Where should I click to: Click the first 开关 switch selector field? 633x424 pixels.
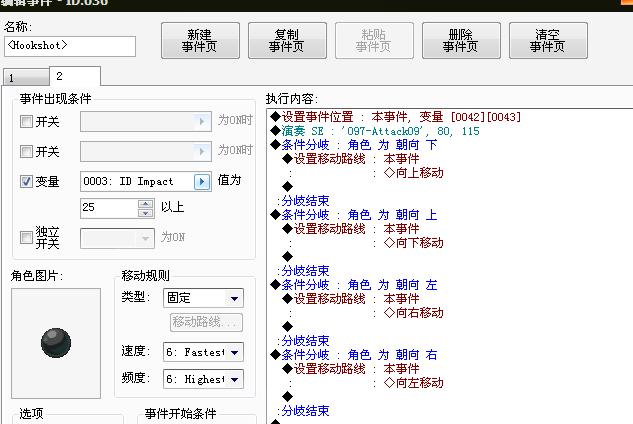click(x=146, y=121)
